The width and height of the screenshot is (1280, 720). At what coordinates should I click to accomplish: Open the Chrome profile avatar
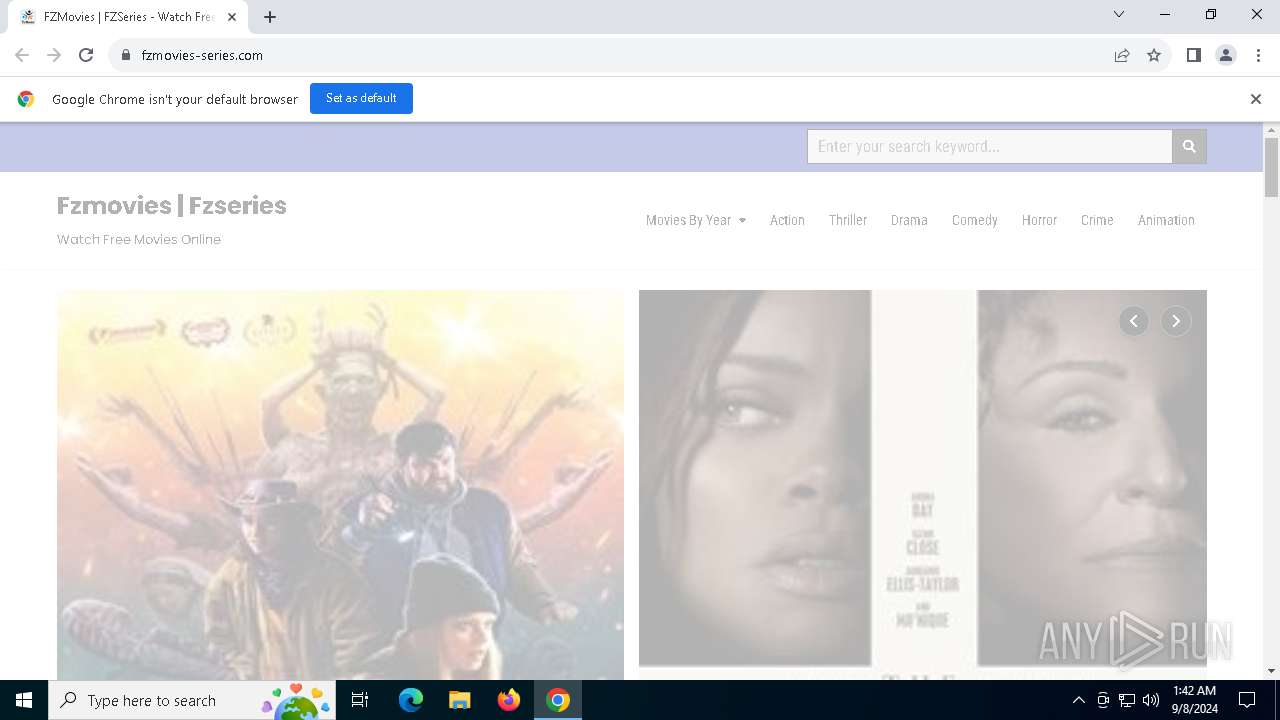point(1225,55)
